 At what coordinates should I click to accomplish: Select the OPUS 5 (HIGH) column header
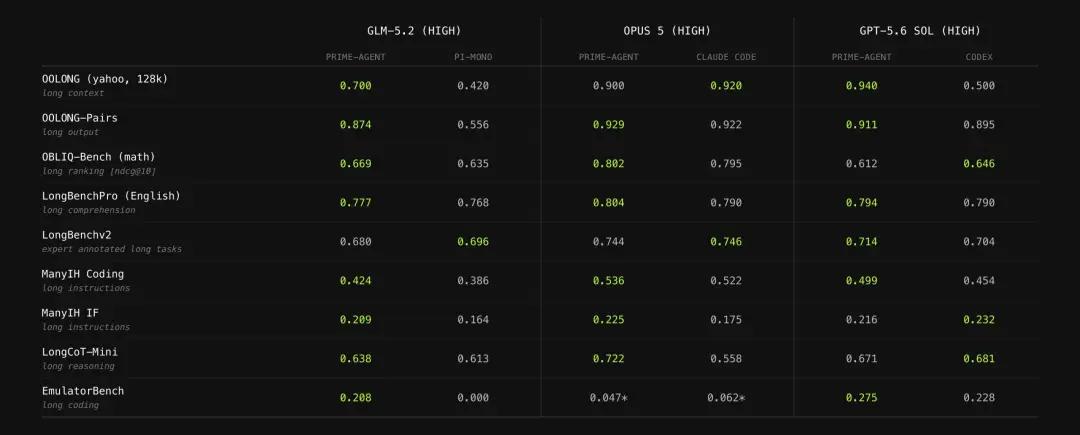tap(667, 31)
